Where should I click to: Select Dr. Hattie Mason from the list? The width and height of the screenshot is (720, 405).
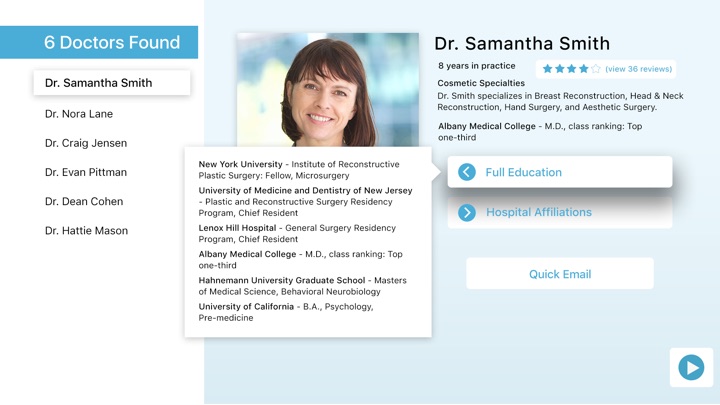(86, 231)
